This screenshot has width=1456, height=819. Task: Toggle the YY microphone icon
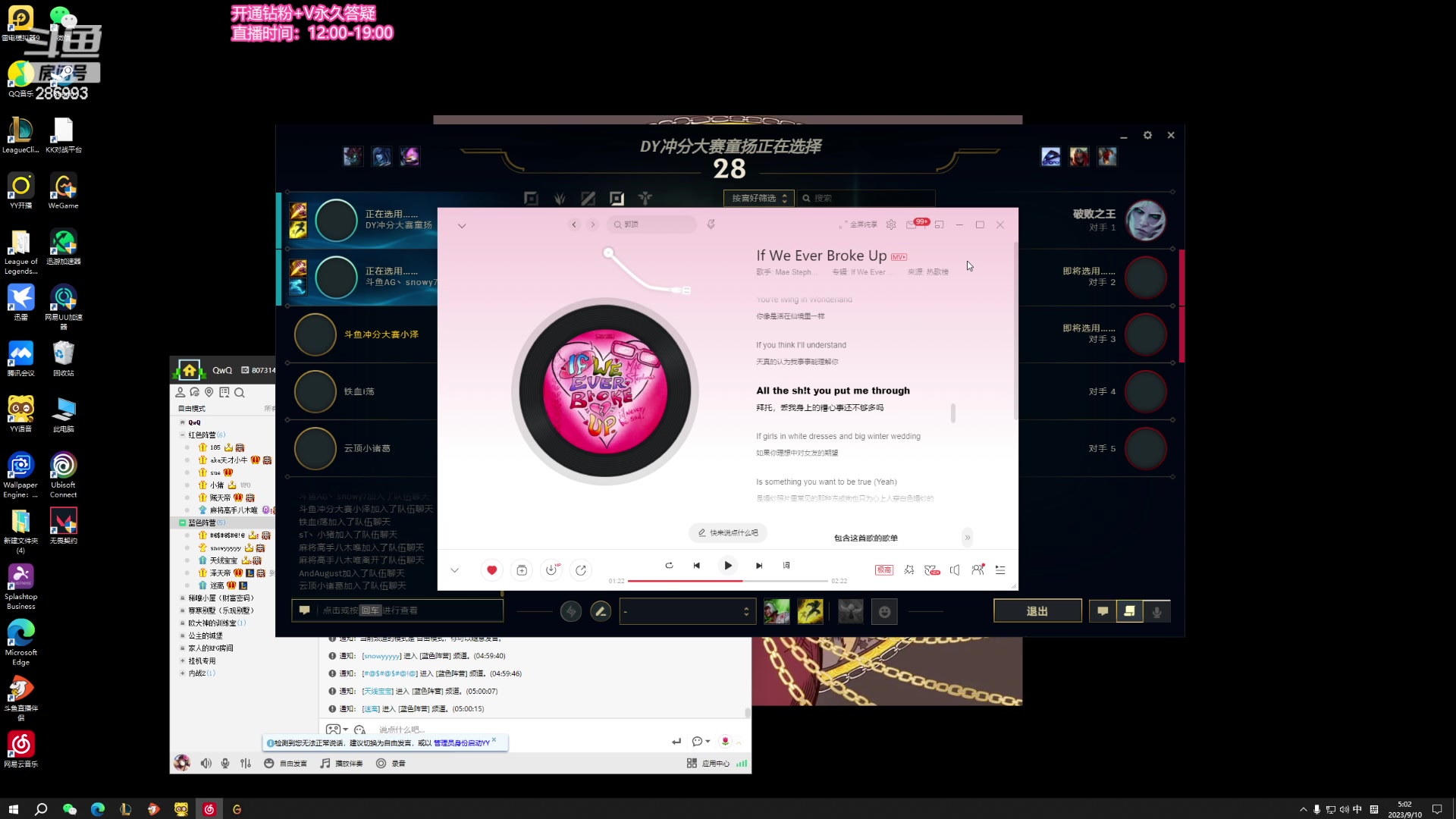coord(225,764)
